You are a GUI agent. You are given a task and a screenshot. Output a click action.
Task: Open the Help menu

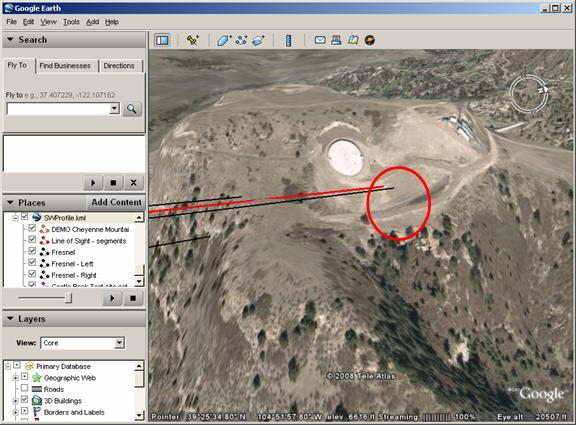(112, 22)
